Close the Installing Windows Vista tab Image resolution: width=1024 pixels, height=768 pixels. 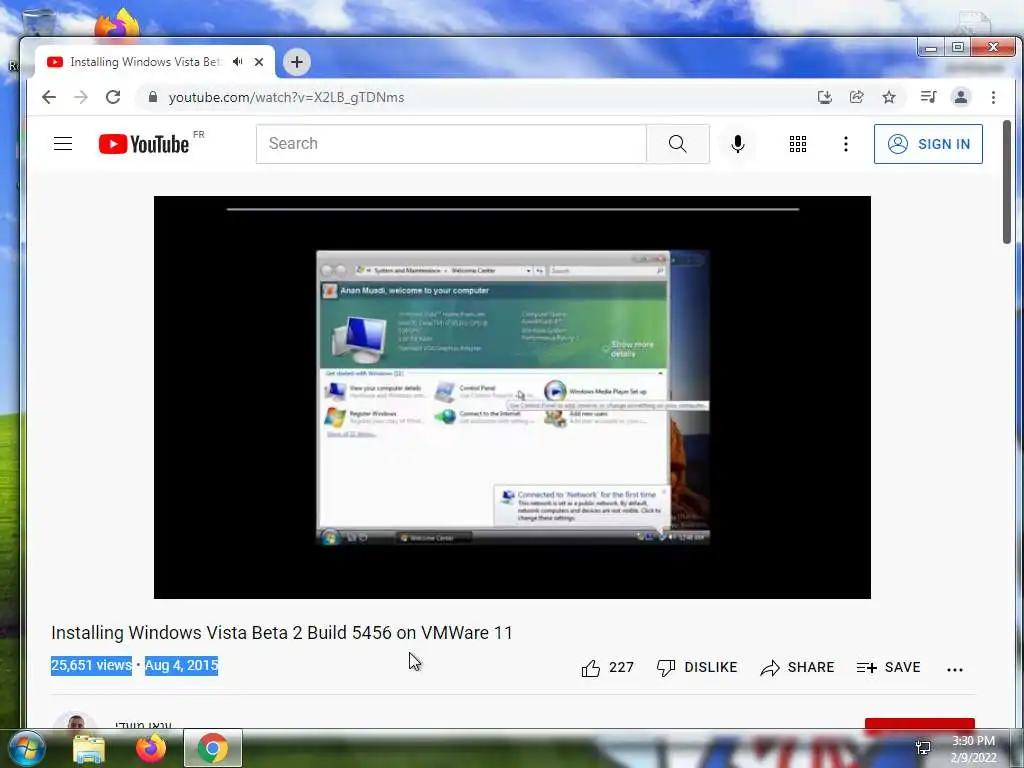(259, 62)
